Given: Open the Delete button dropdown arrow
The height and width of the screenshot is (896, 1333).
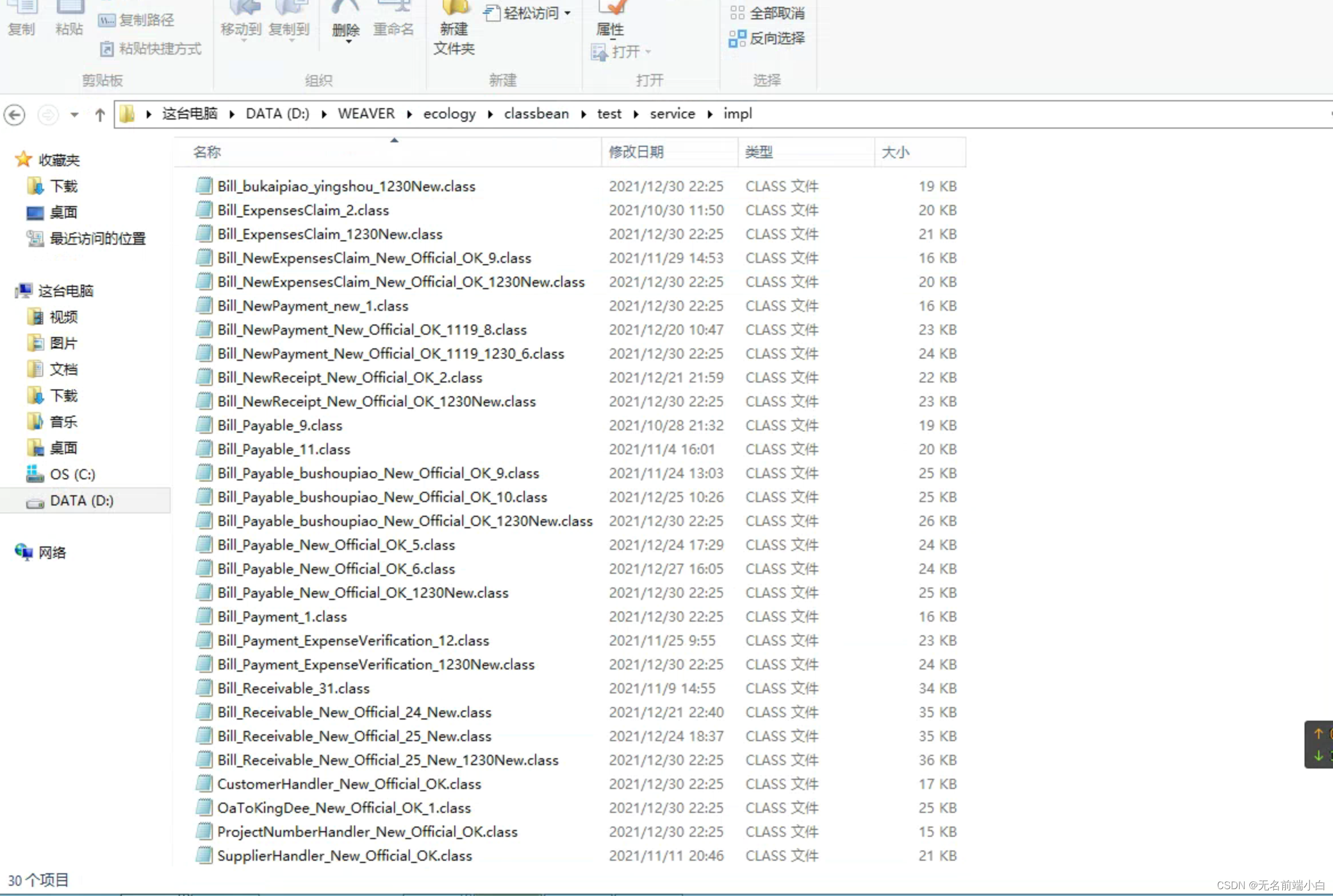Looking at the screenshot, I should point(348,42).
